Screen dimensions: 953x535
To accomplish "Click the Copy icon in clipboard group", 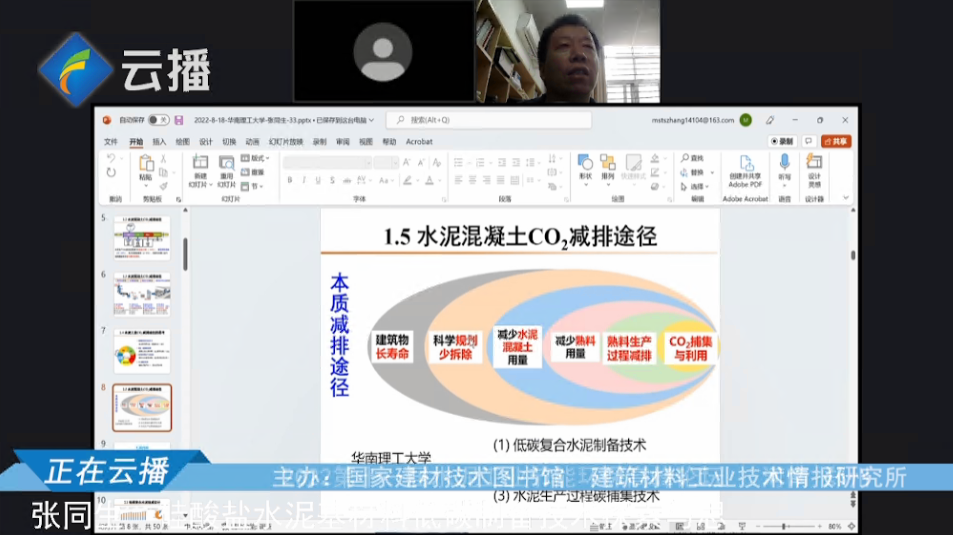I will [x=163, y=173].
